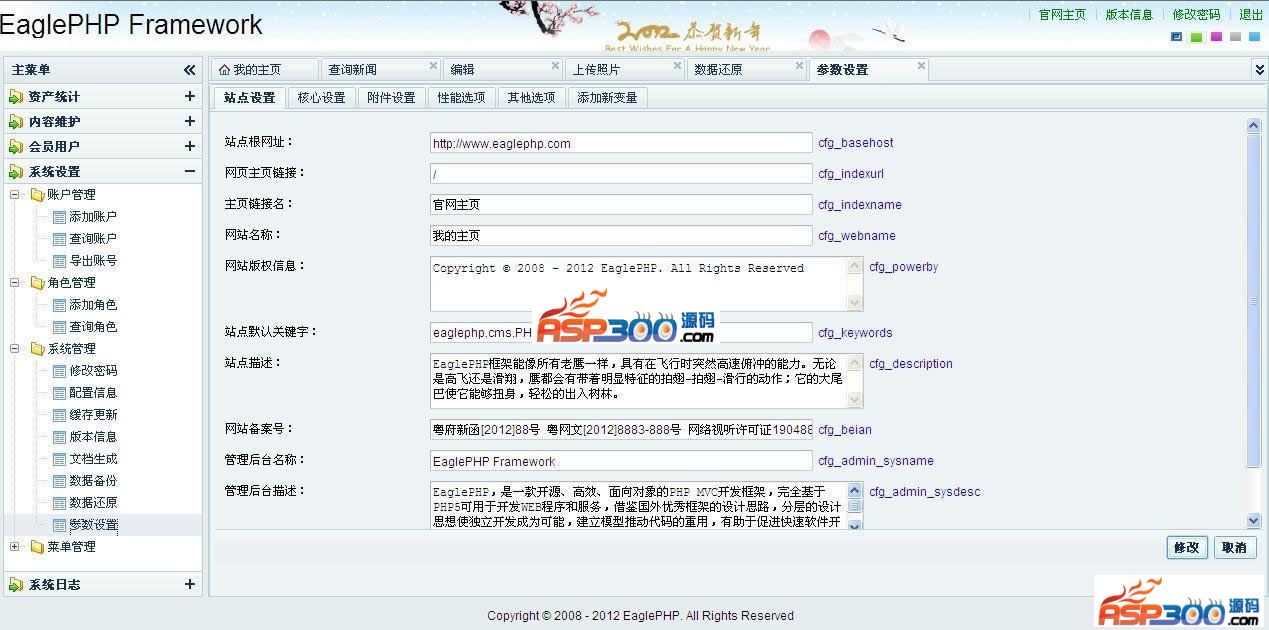The width and height of the screenshot is (1269, 630).
Task: Open the 版本信息 header link
Action: coord(1129,15)
